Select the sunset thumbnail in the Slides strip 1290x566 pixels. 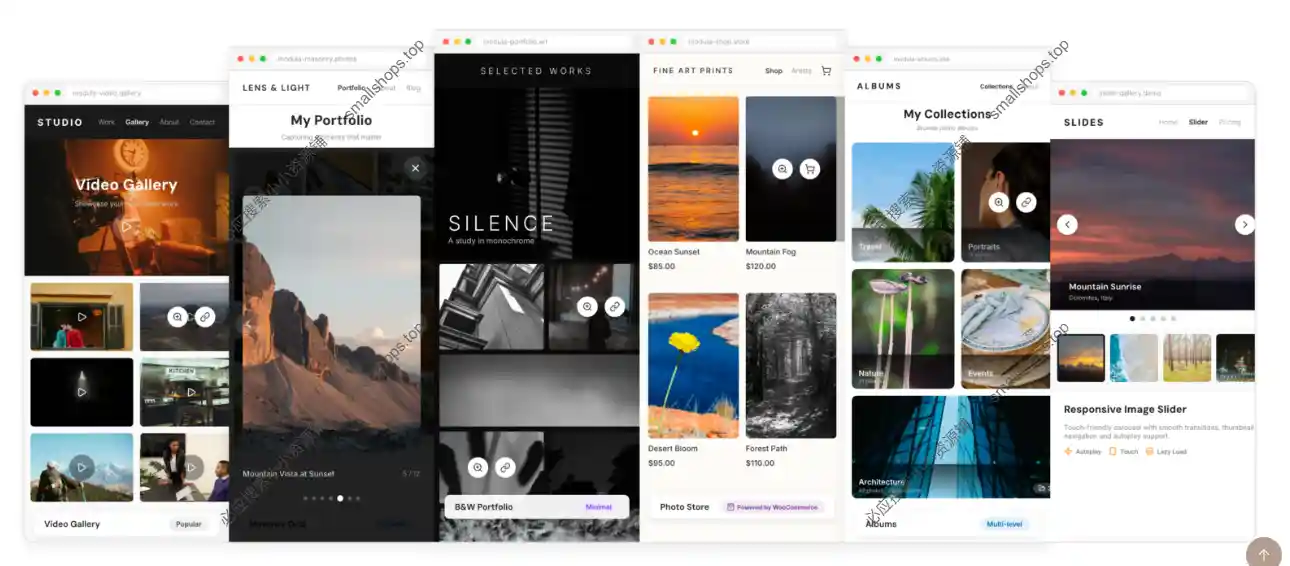click(x=1081, y=358)
